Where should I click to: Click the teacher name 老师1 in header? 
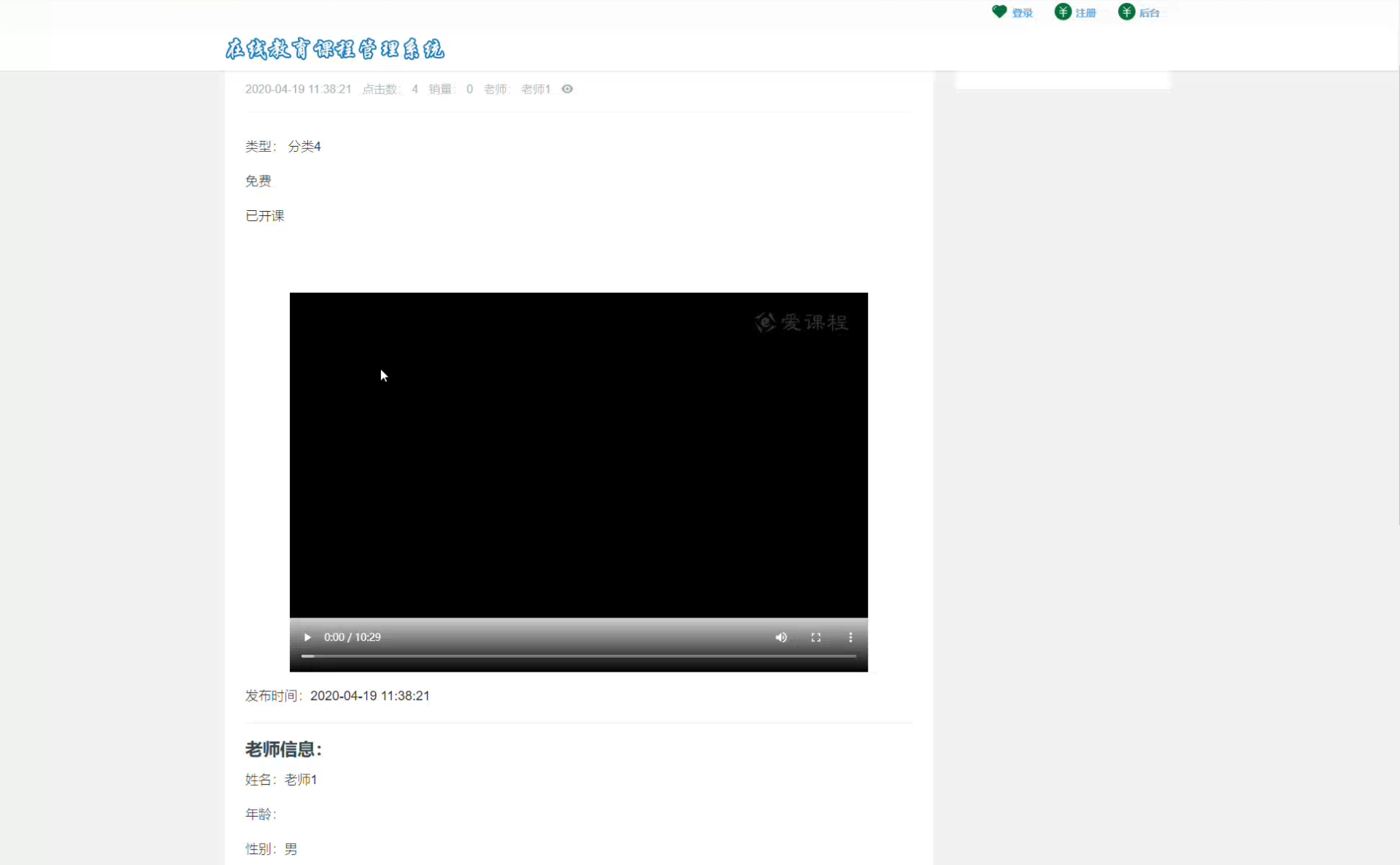tap(536, 89)
